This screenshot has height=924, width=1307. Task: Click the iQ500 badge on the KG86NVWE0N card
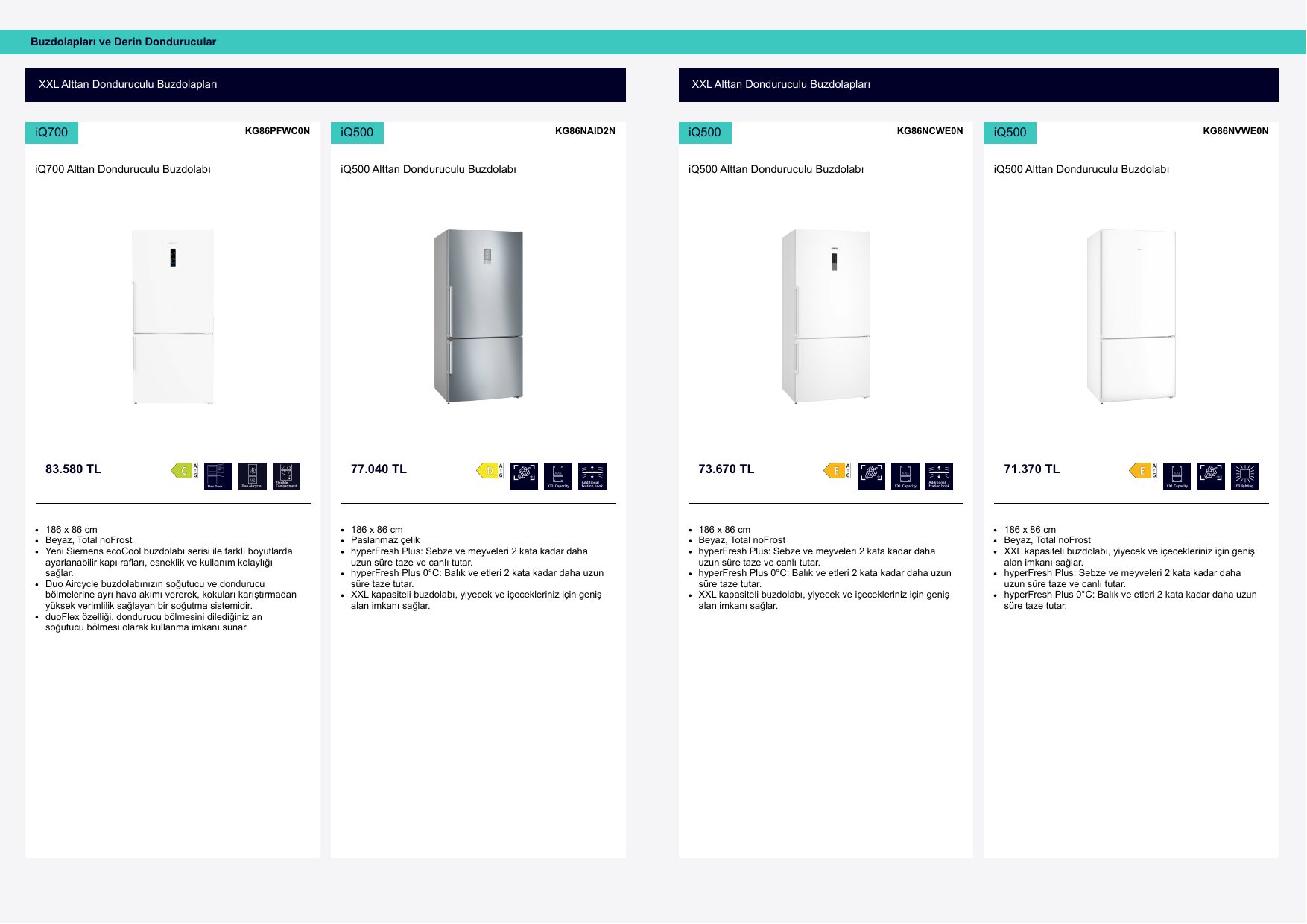point(1010,133)
